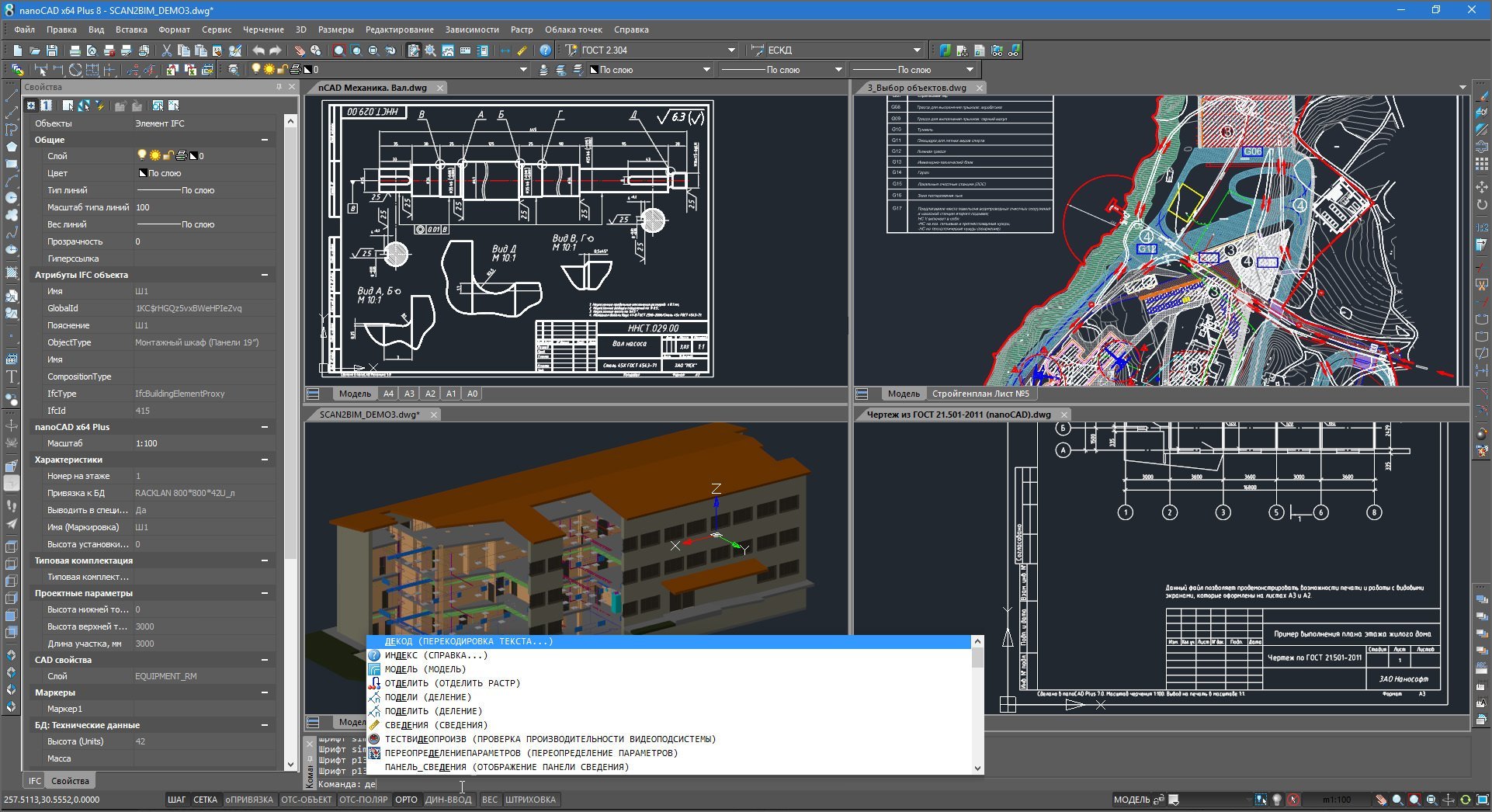
Task: Click the black Цвет color swatch in Свойства
Action: 143,172
